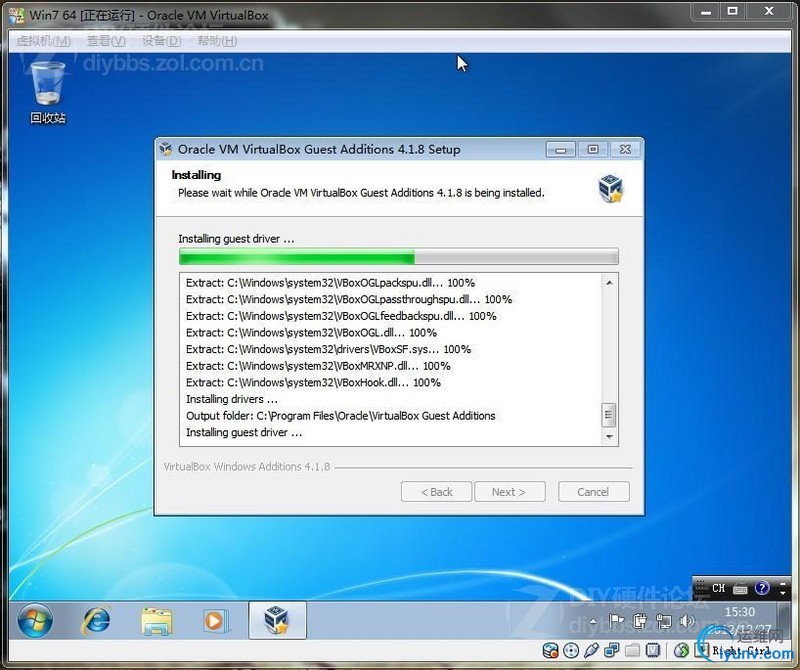800x670 pixels.
Task: Click the VirtualBox USB status icon
Action: [x=591, y=650]
